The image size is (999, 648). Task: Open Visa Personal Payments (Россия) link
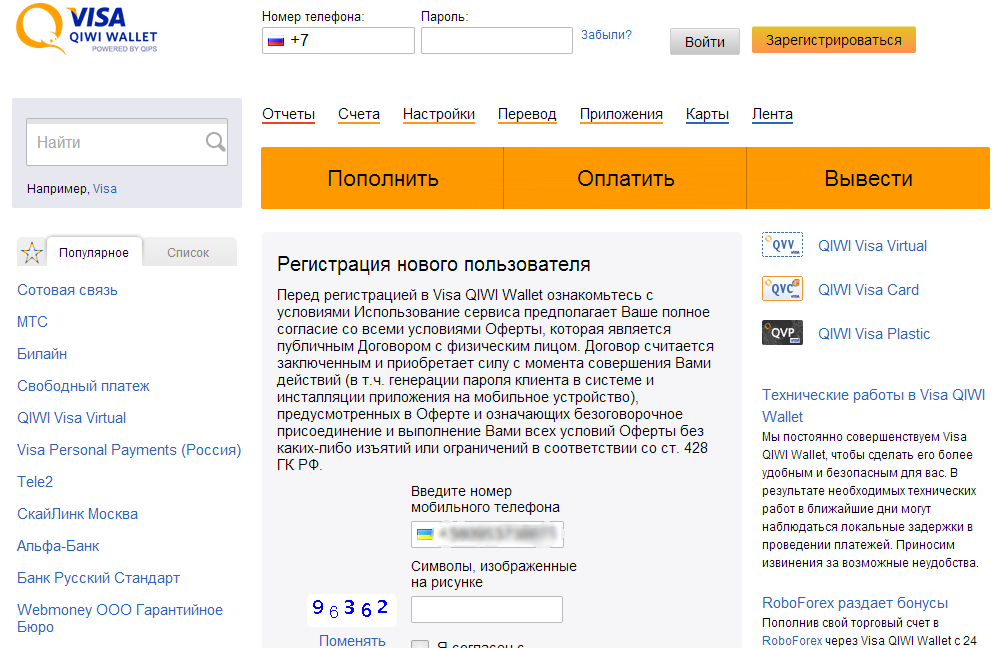tap(129, 450)
